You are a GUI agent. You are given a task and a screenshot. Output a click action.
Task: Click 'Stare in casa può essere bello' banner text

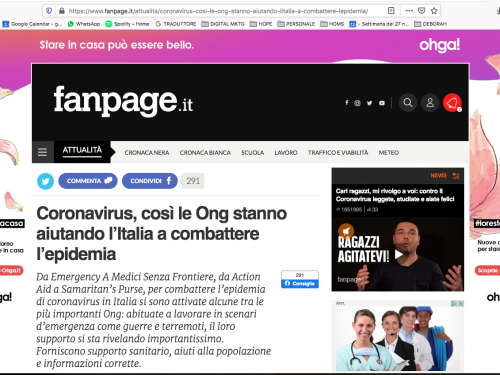117,45
